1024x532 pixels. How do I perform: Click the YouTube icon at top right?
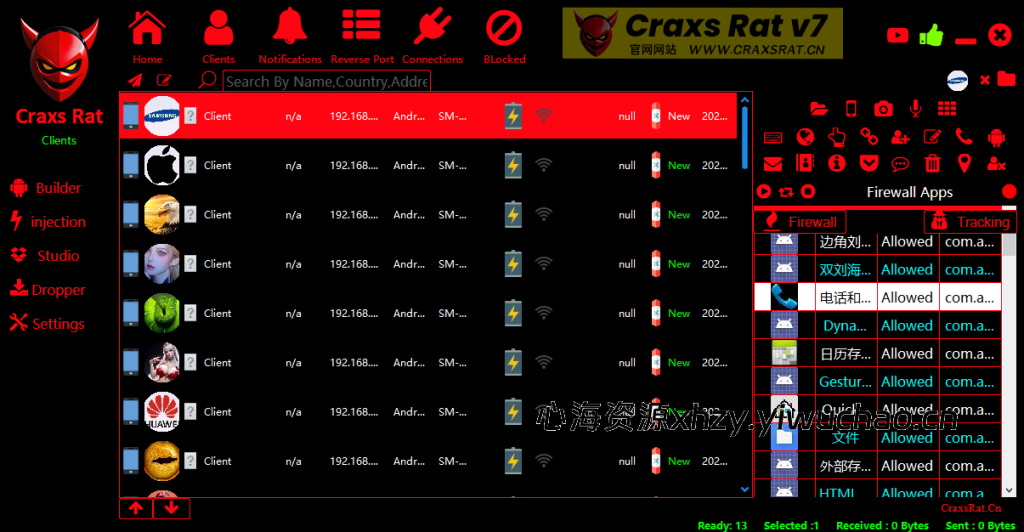pos(897,35)
